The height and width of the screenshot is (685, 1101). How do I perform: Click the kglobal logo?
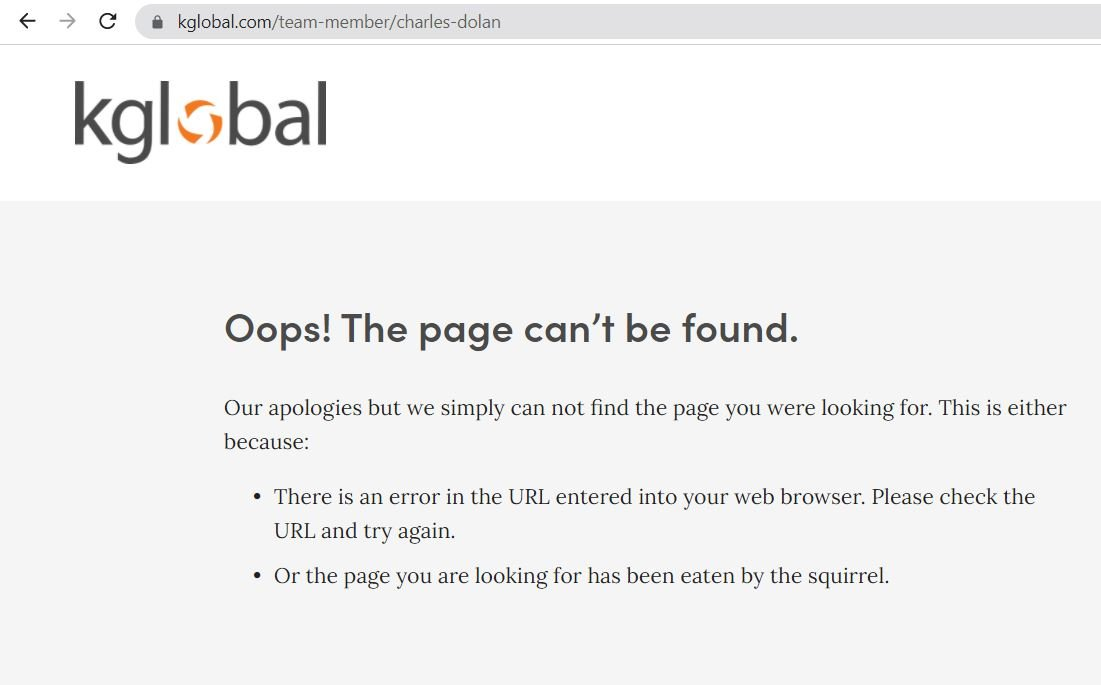(201, 122)
